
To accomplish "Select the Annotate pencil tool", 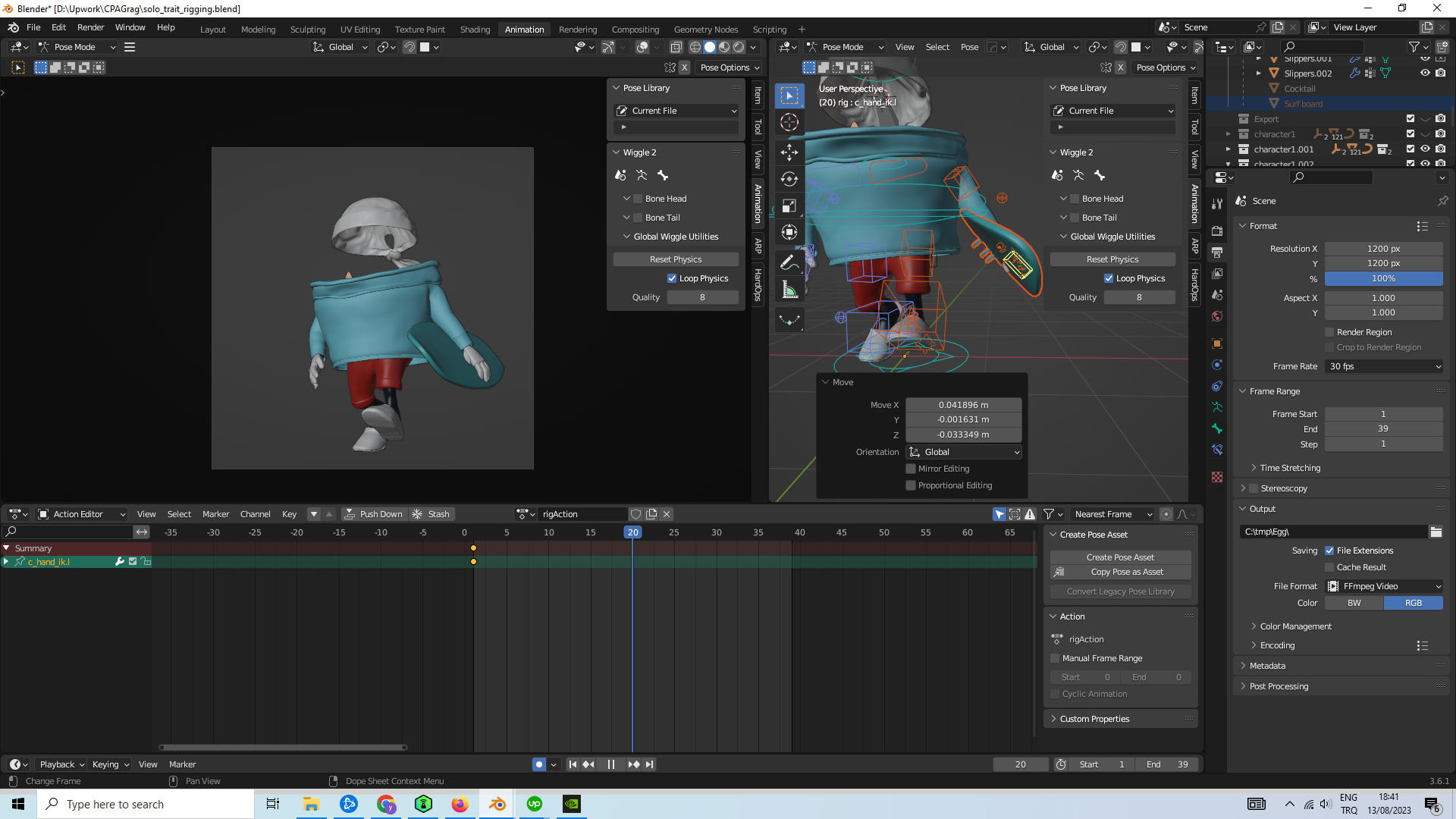I will pos(789,262).
